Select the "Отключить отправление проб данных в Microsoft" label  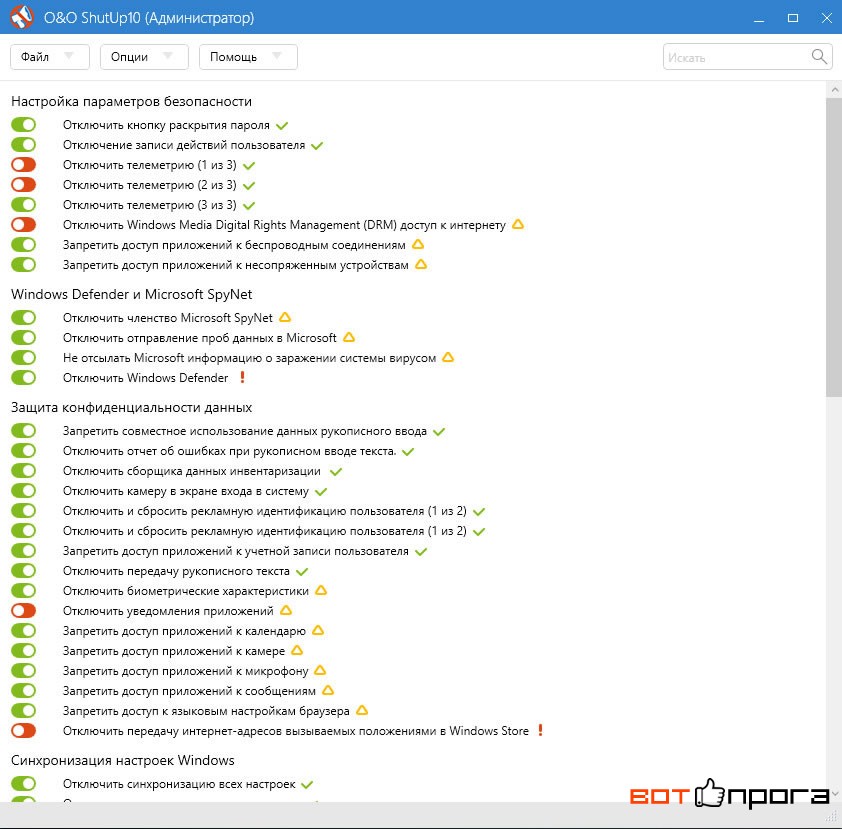click(x=200, y=338)
